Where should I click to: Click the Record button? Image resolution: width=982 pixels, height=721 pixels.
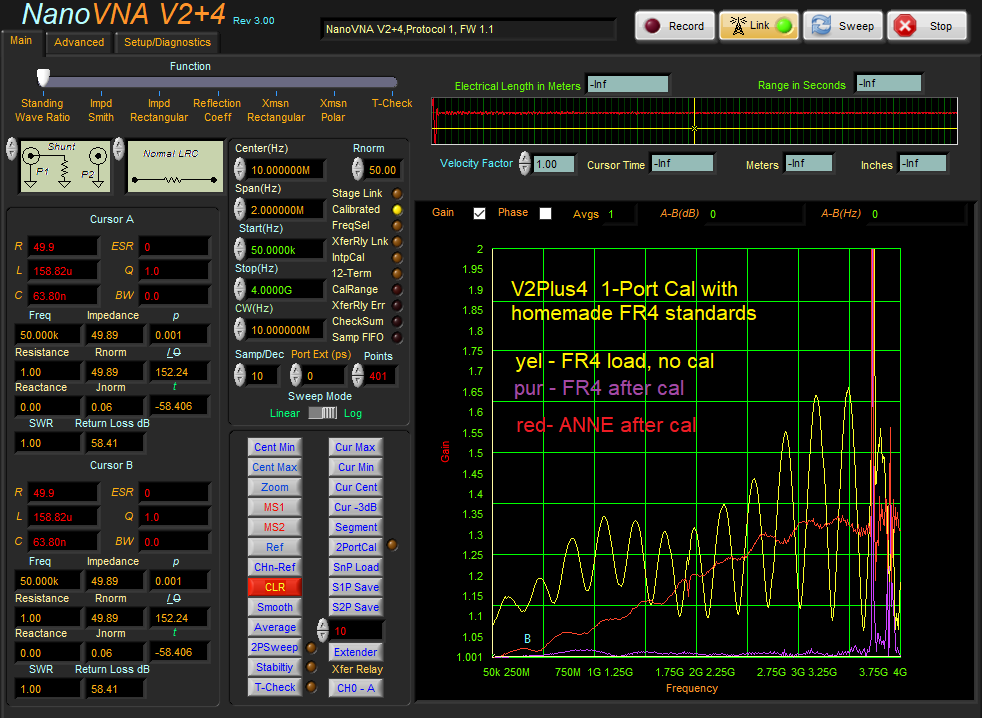coord(674,26)
